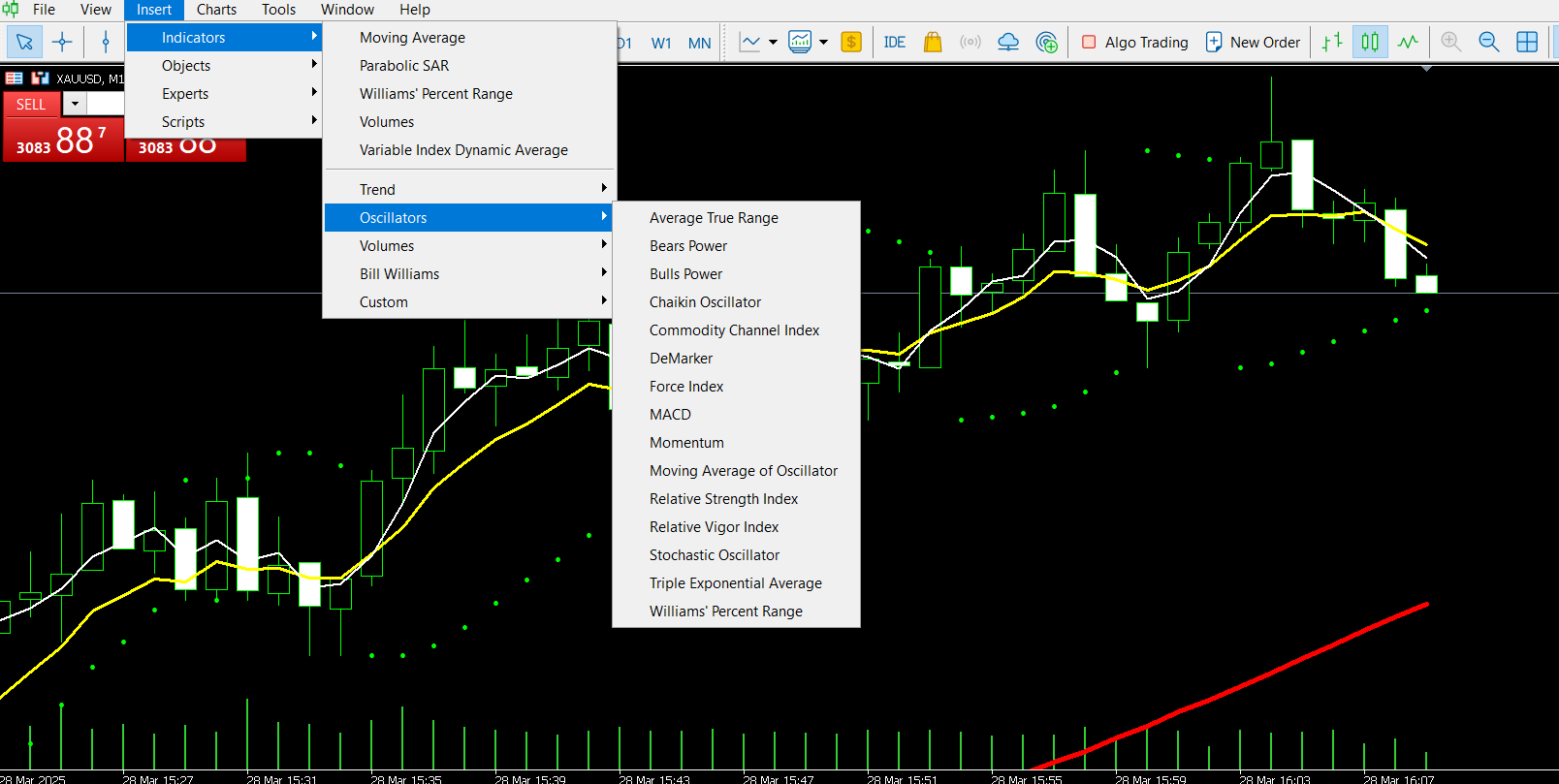
Task: Expand Volumes submenu with arrow
Action: (468, 245)
